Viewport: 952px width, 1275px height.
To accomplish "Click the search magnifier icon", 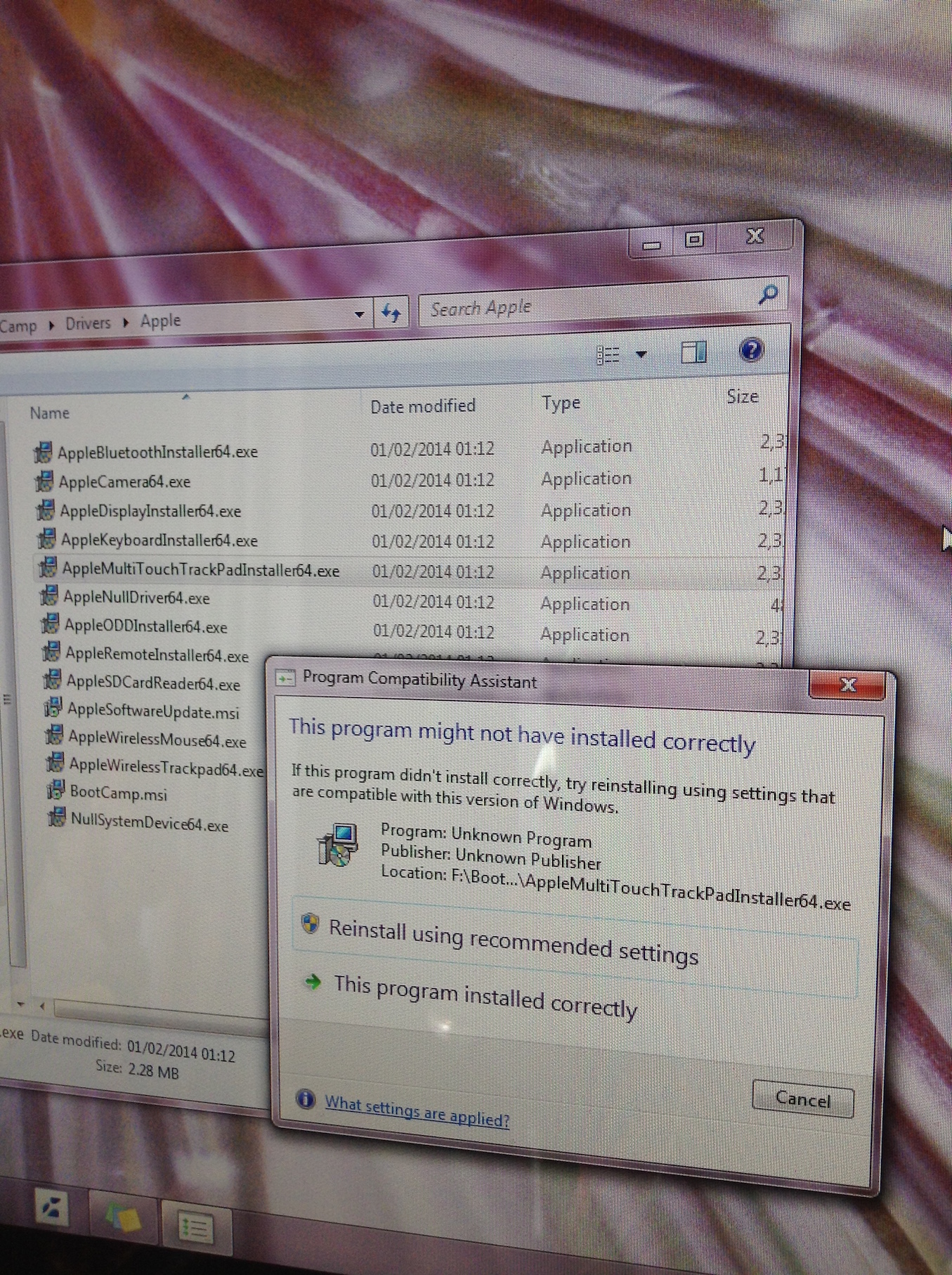I will [768, 295].
